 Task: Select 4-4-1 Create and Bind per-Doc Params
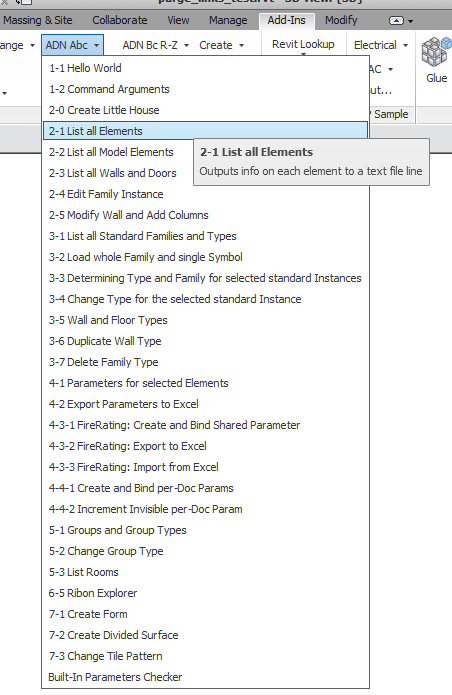click(206, 488)
